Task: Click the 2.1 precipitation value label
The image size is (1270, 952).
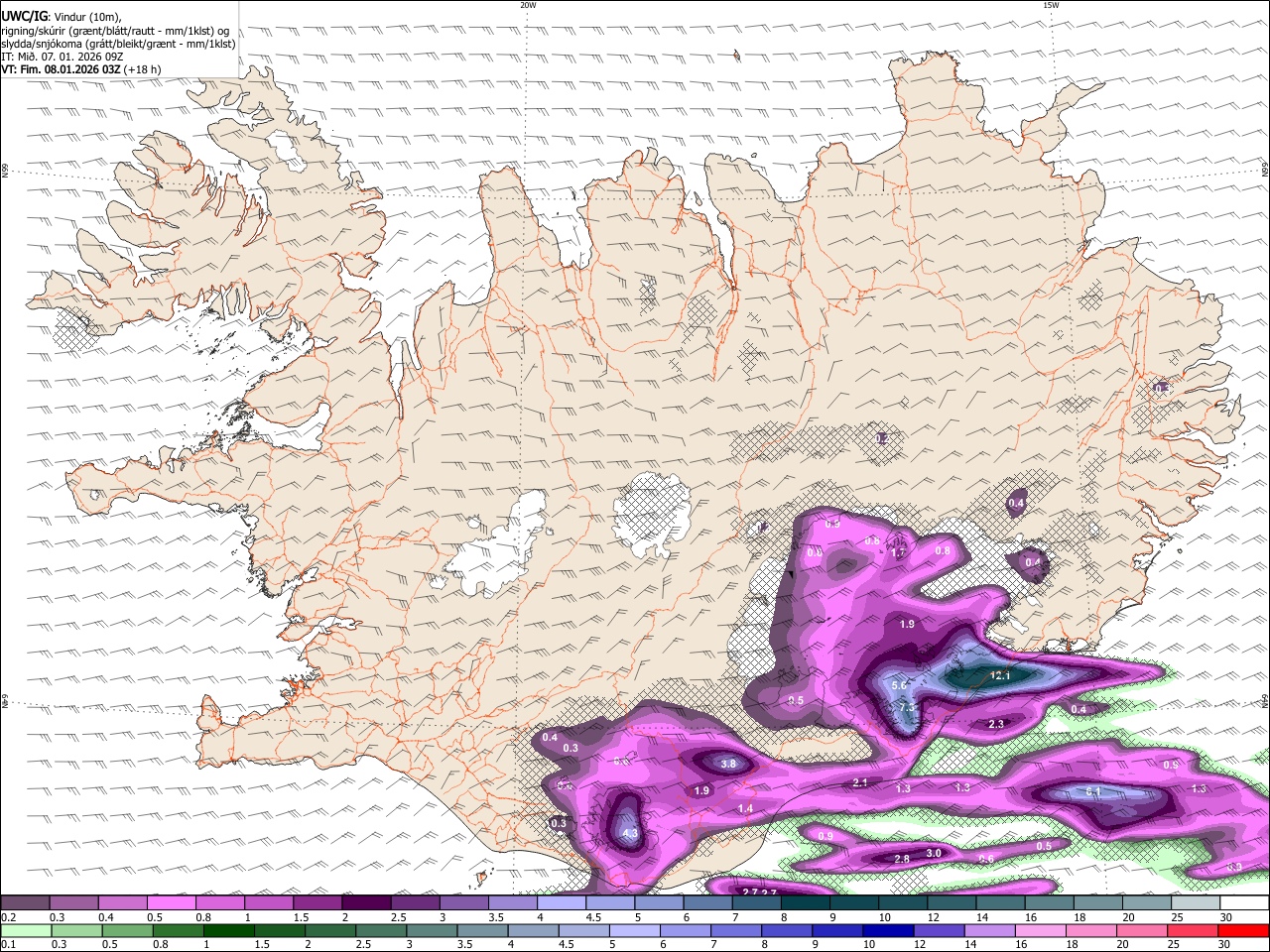Action: tap(860, 782)
